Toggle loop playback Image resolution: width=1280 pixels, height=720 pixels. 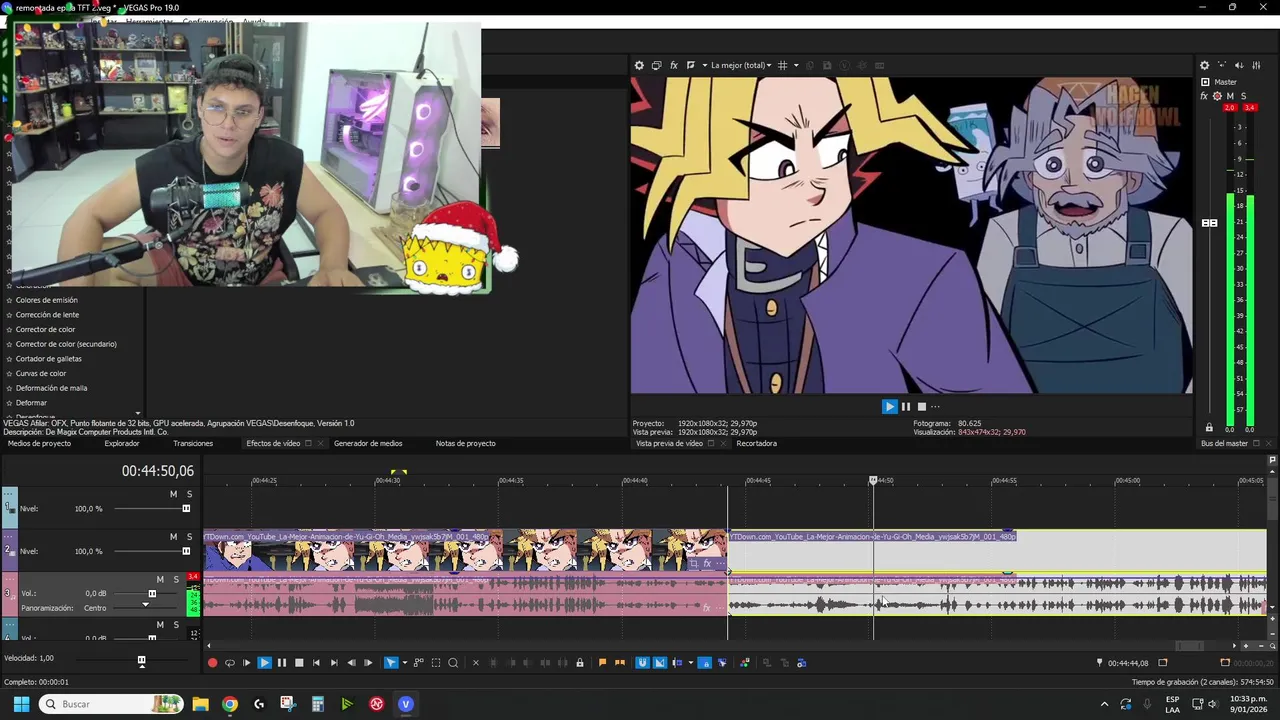[230, 662]
